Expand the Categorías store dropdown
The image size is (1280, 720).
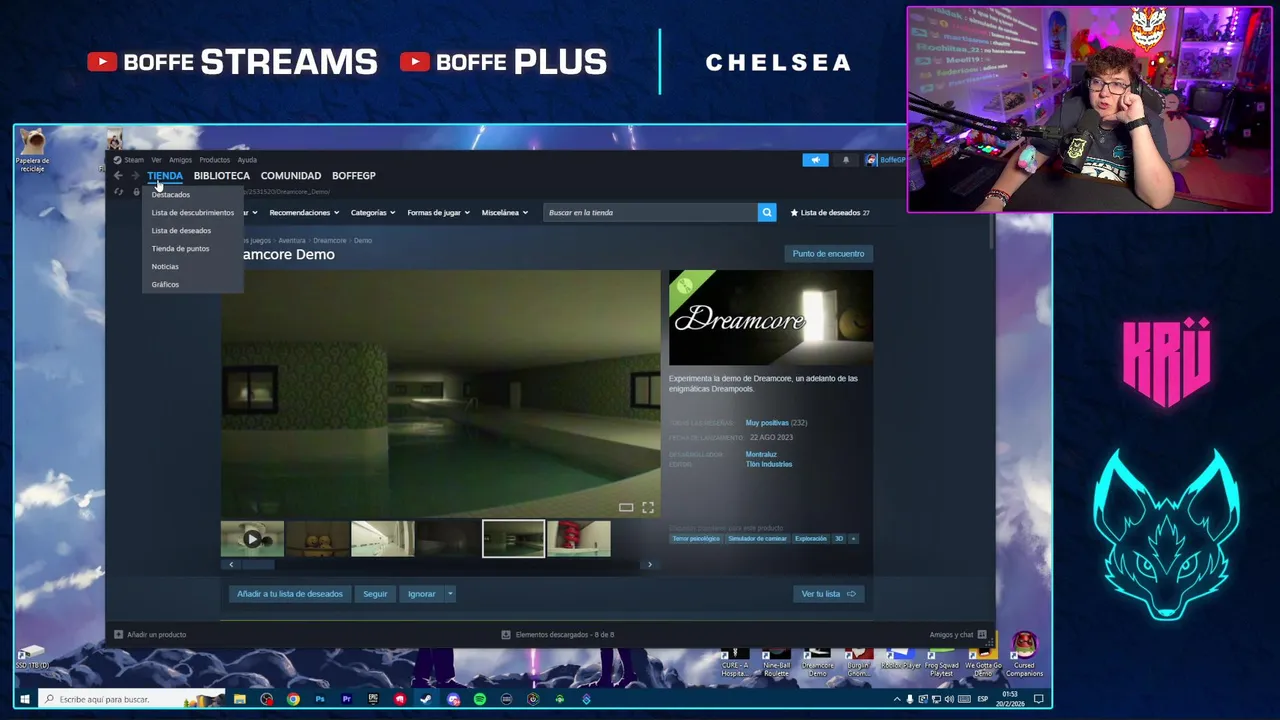click(373, 212)
